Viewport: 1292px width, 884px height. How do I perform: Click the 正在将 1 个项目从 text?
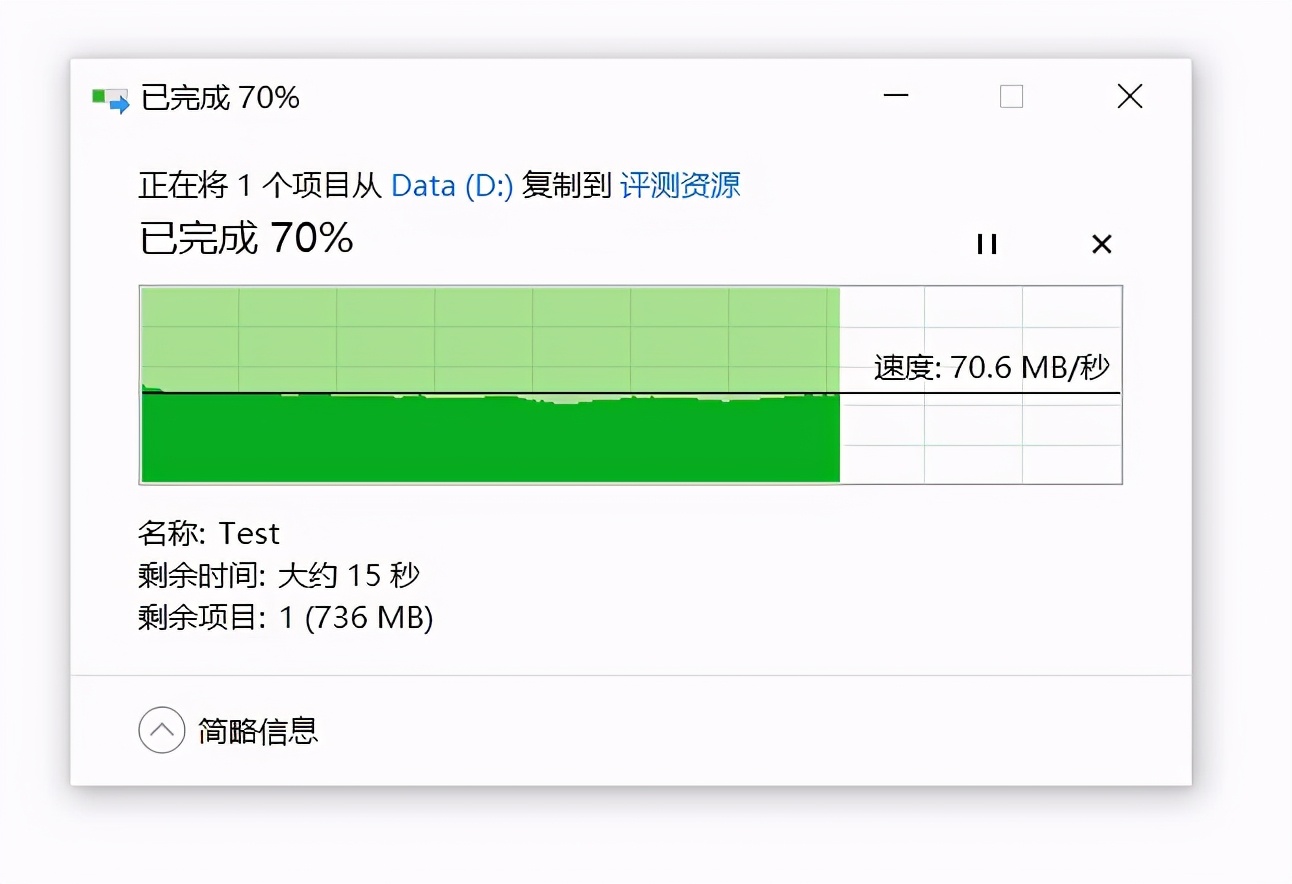coord(260,186)
